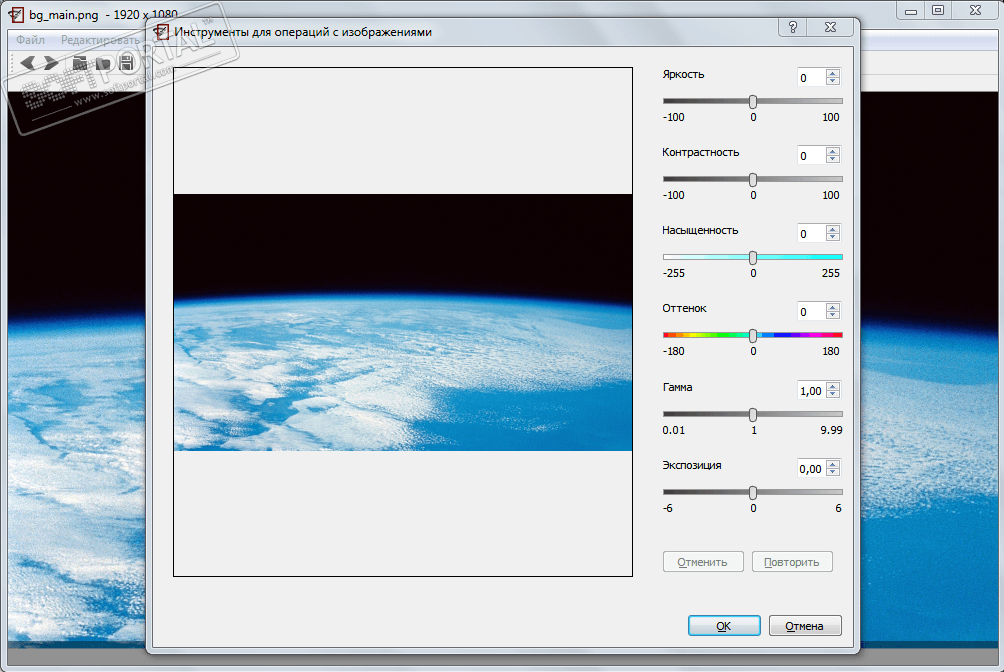
Task: Click the 9.99 gamma scale maximum label
Action: click(831, 430)
